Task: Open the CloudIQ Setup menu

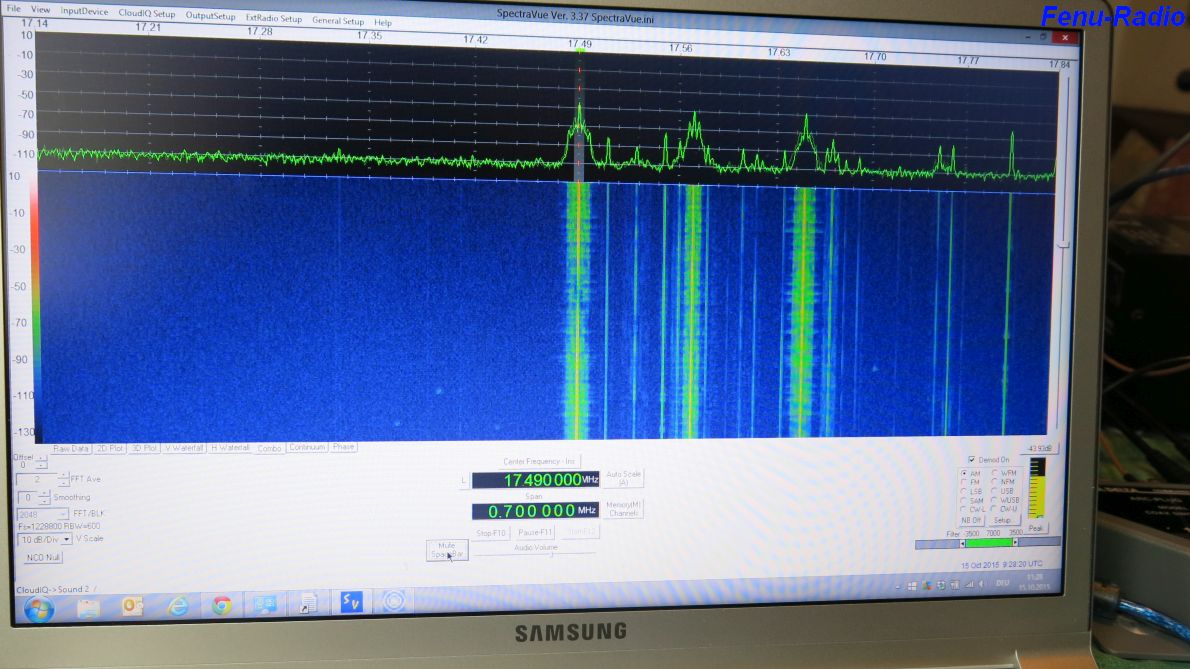Action: pyautogui.click(x=146, y=15)
